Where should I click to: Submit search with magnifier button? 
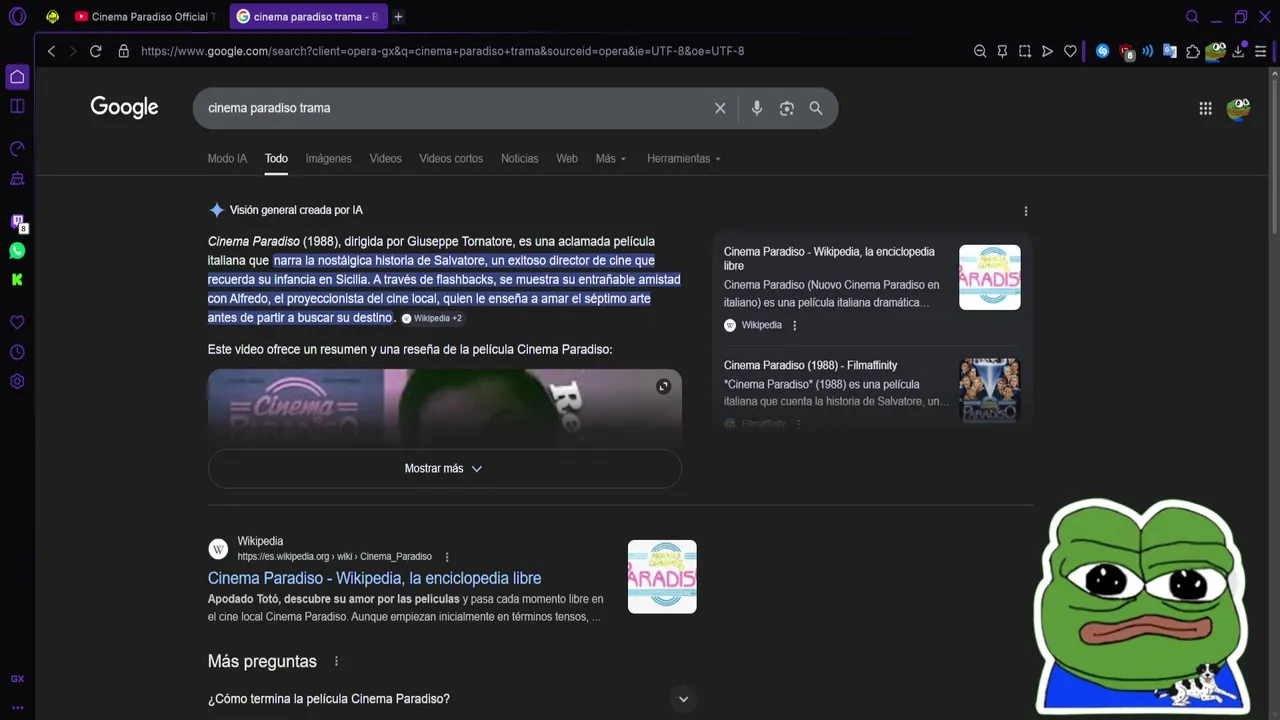pos(816,108)
